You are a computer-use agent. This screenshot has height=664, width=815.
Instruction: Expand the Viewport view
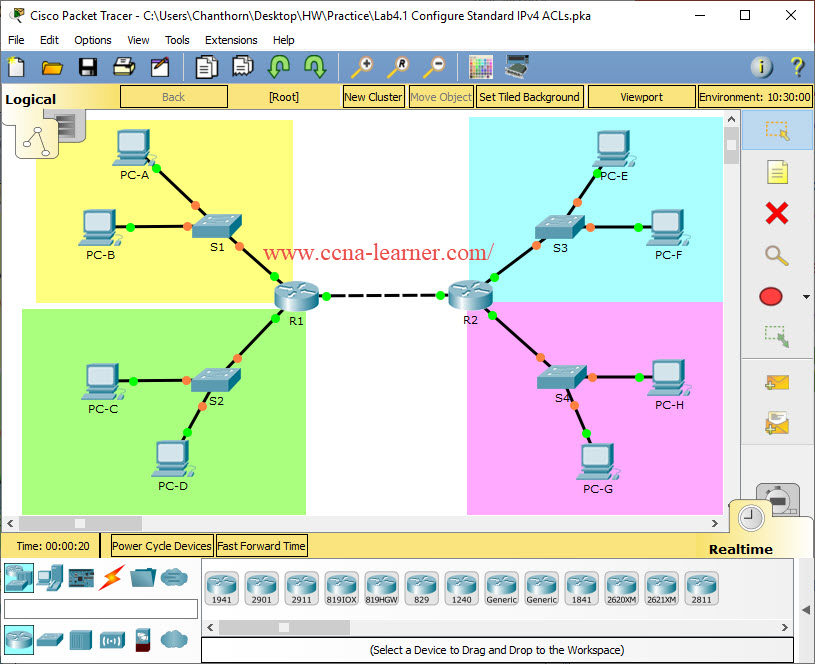(641, 96)
